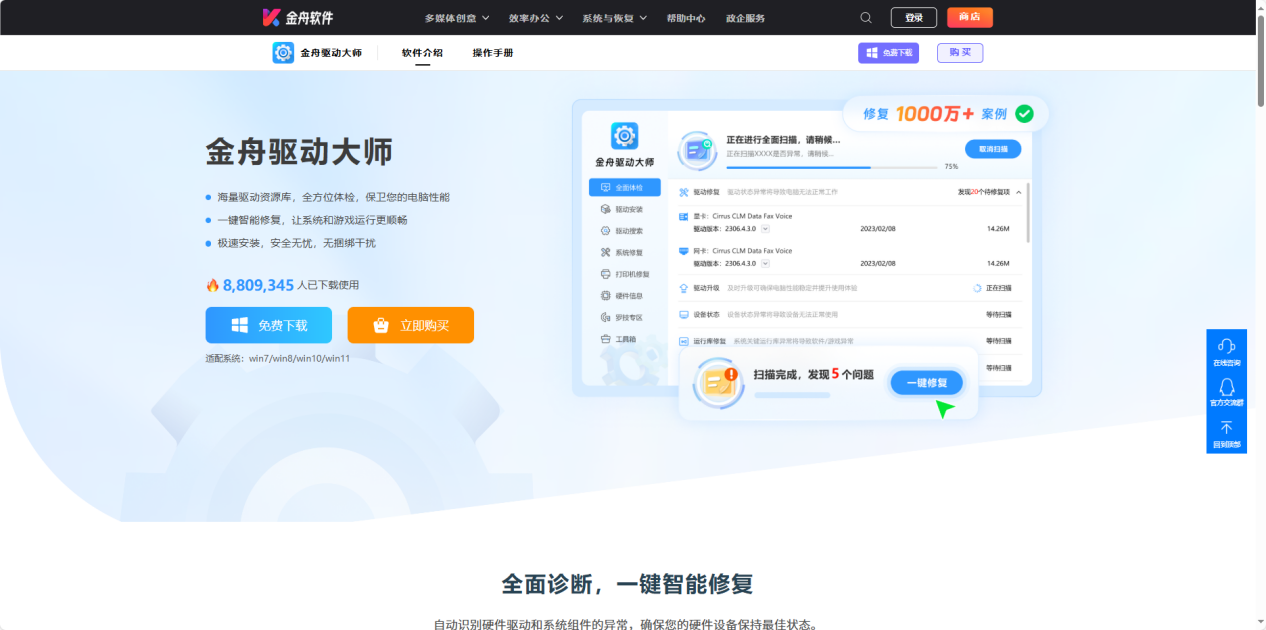The image size is (1266, 630).
Task: Click the 金舟驱动大师 gear product icon
Action: click(283, 52)
